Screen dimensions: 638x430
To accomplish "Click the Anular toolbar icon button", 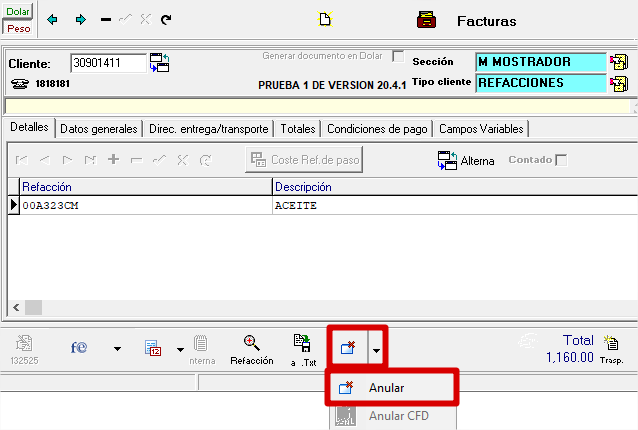I will pos(349,347).
